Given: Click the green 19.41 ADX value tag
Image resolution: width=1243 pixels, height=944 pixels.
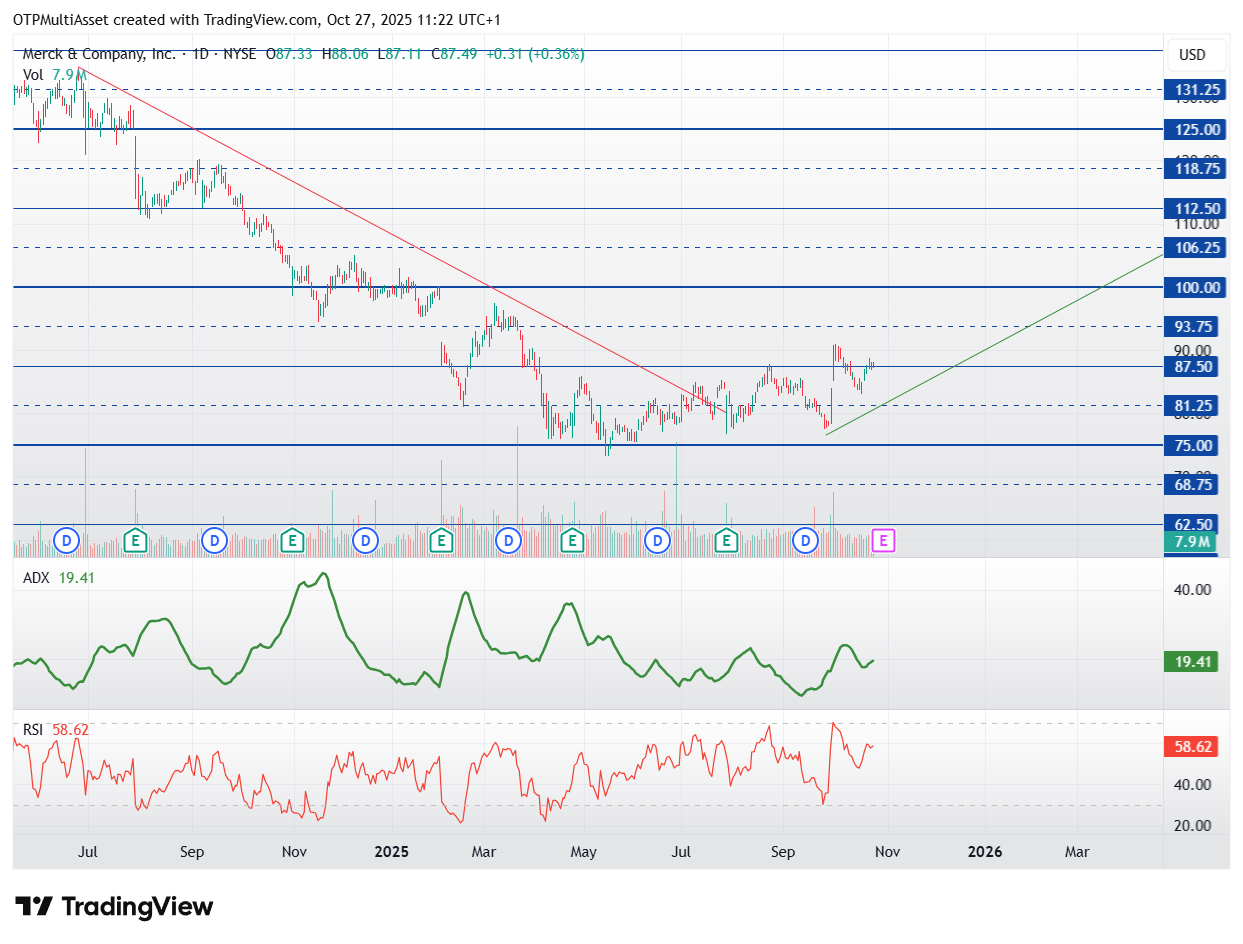Looking at the screenshot, I should 1192,662.
